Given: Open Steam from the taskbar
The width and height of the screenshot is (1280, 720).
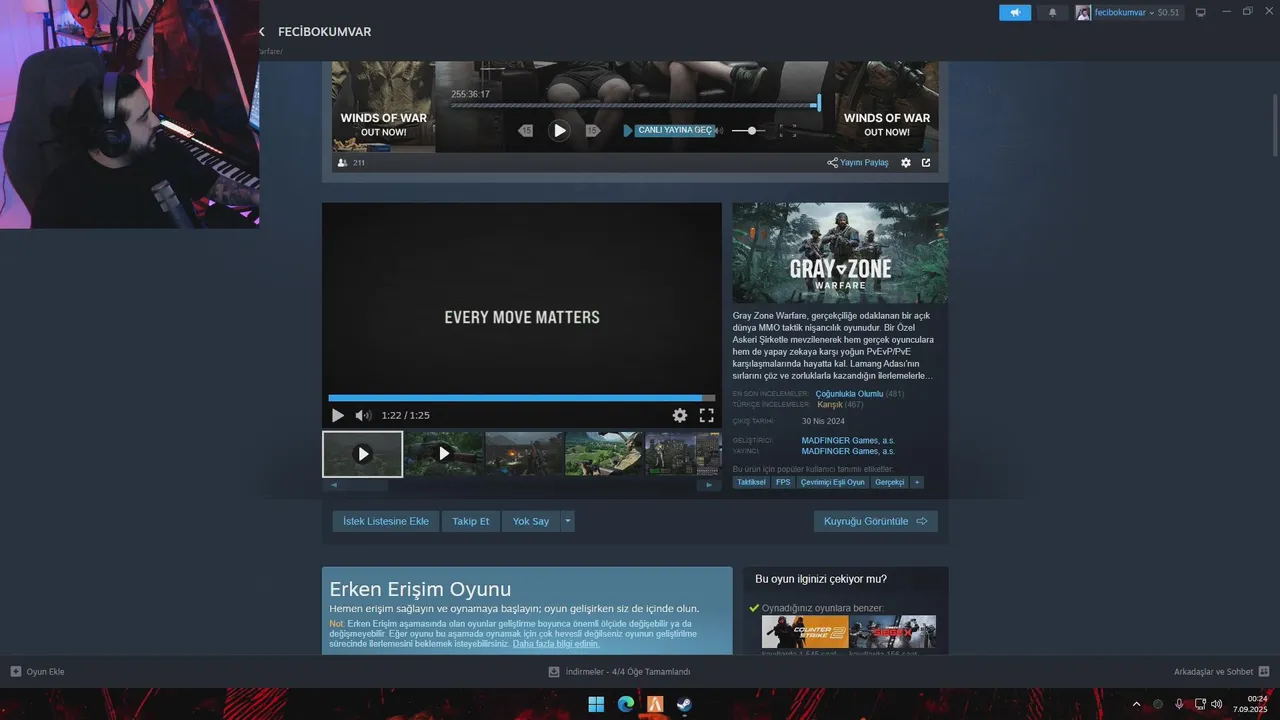Looking at the screenshot, I should (684, 704).
